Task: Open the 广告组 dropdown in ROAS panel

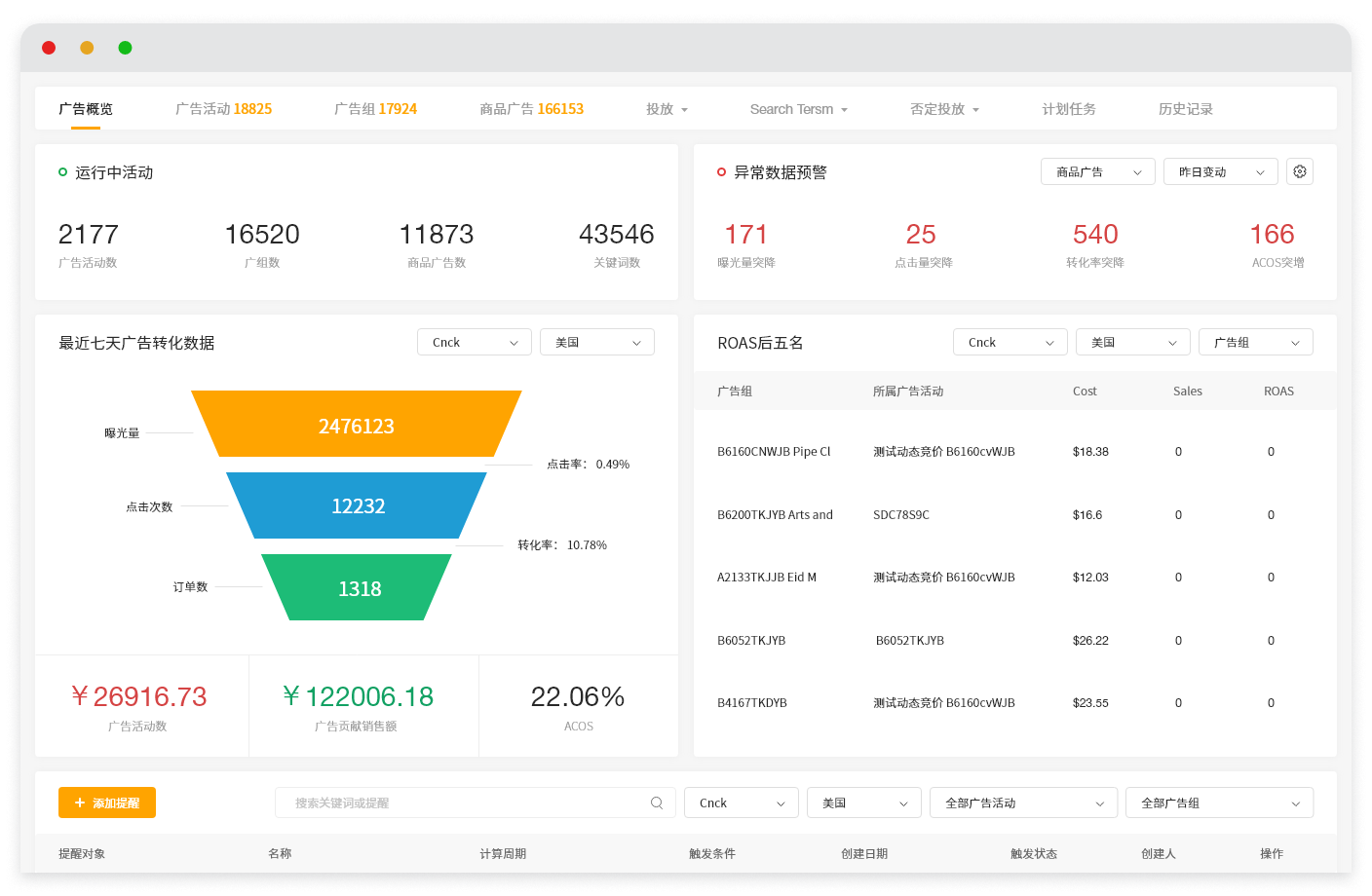Action: point(1256,342)
